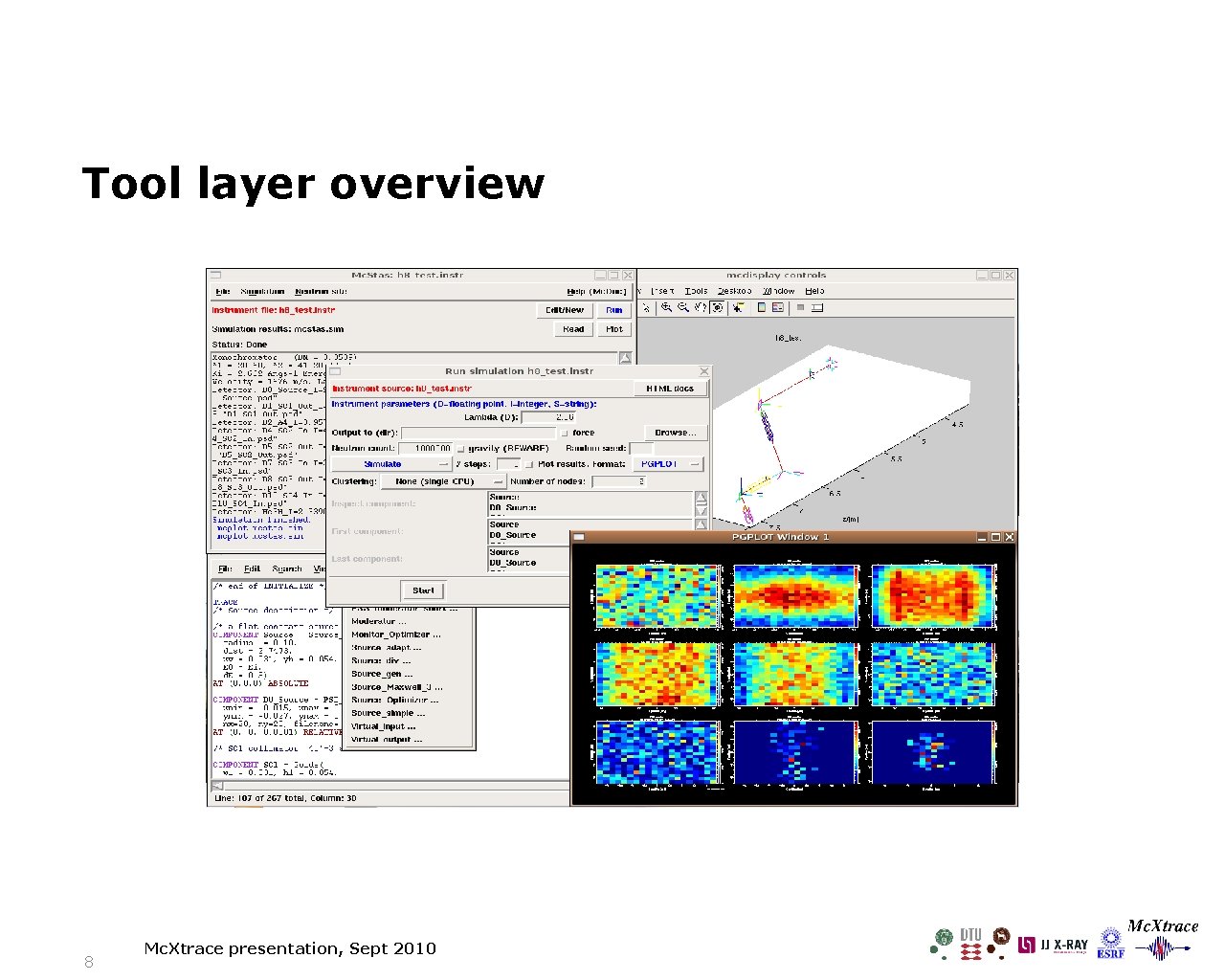Image resolution: width=1225 pixels, height=980 pixels.
Task: Click the Browse... button
Action: 676,433
